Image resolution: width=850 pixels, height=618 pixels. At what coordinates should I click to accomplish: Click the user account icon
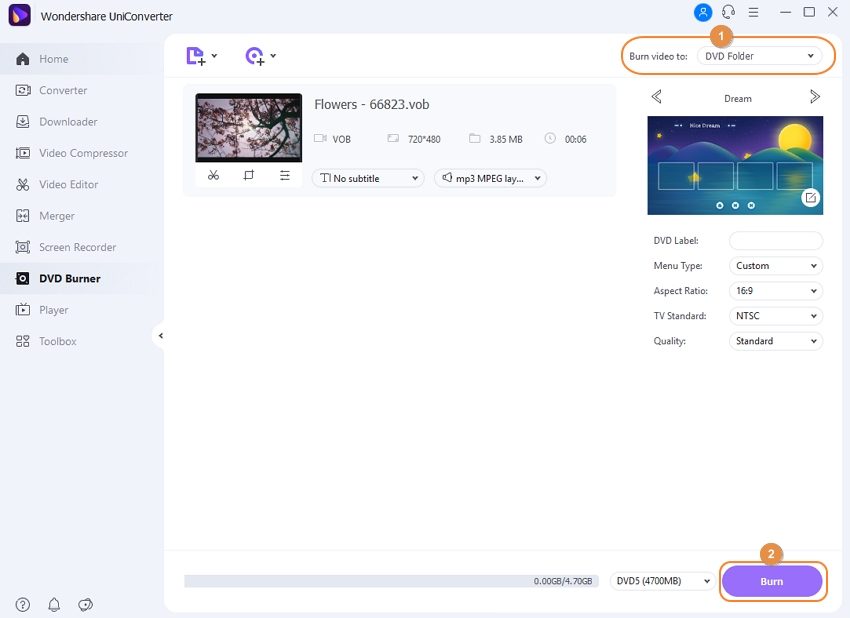(x=703, y=12)
